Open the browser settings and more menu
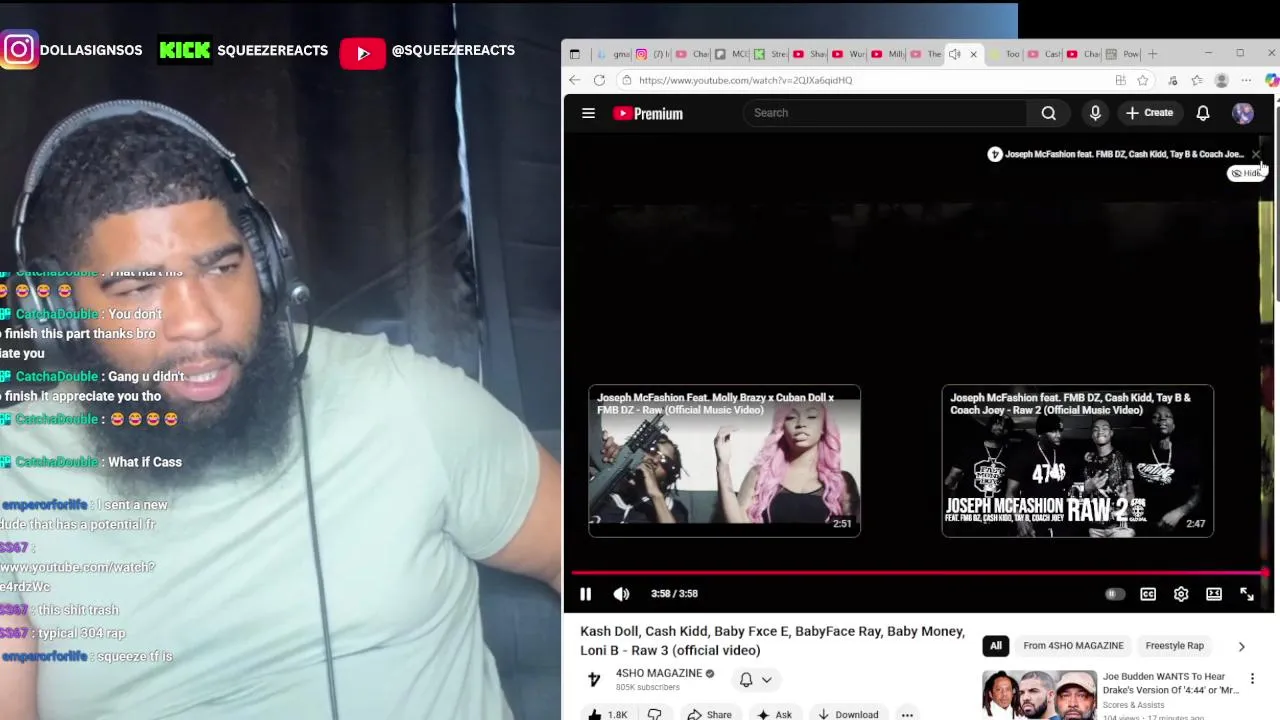This screenshot has width=1280, height=720. pyautogui.click(x=1246, y=80)
